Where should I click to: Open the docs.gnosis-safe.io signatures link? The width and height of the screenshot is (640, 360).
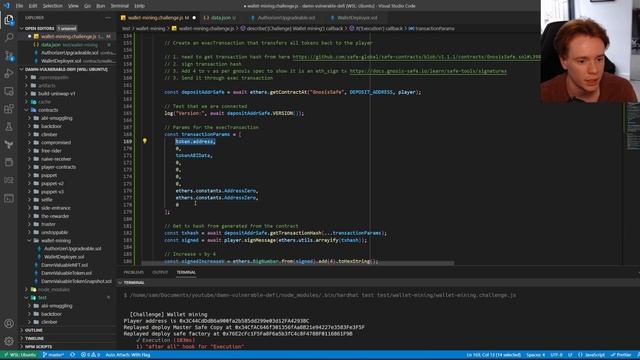pyautogui.click(x=428, y=71)
